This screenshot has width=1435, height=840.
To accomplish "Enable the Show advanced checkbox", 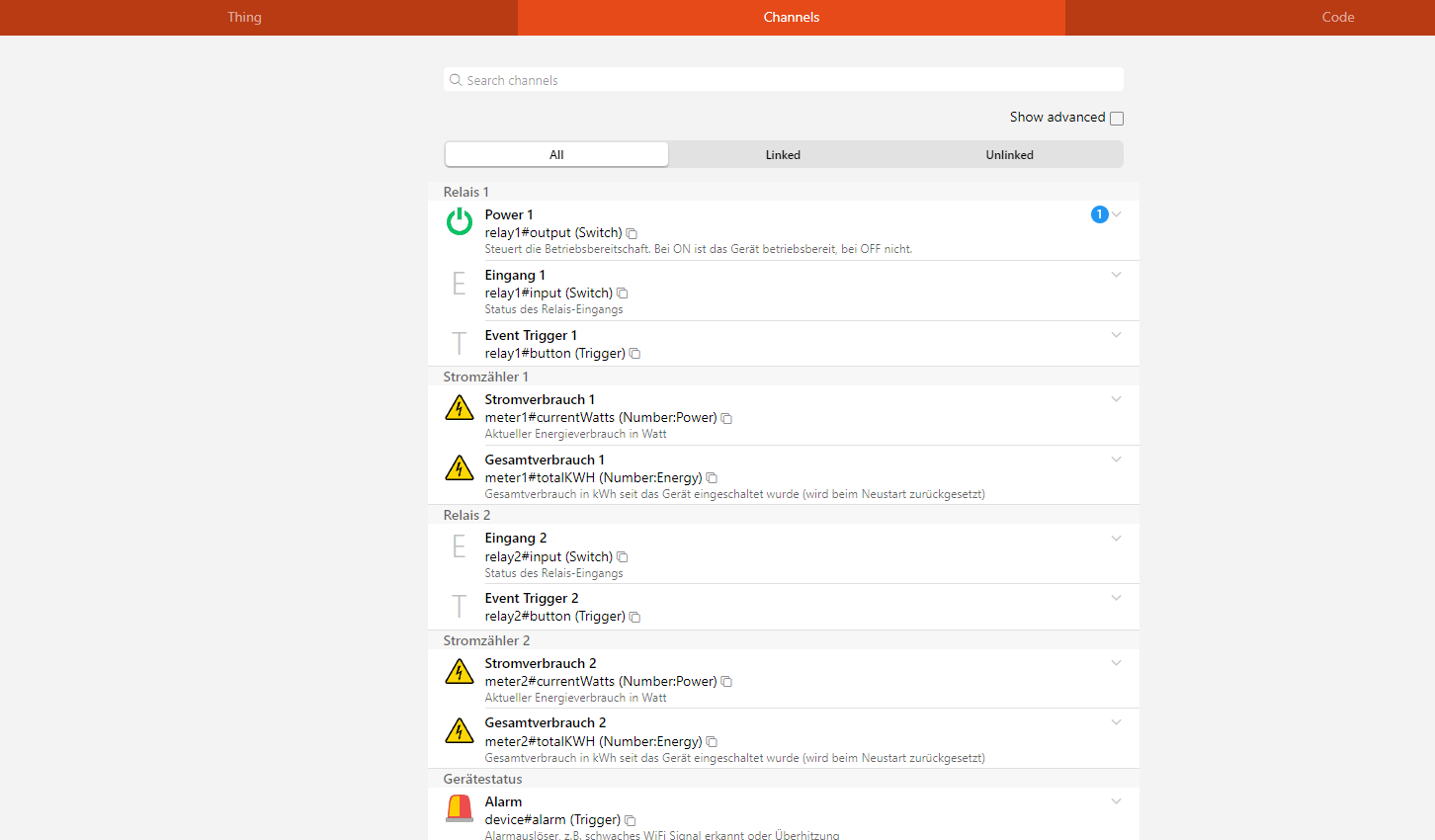I will point(1117,119).
